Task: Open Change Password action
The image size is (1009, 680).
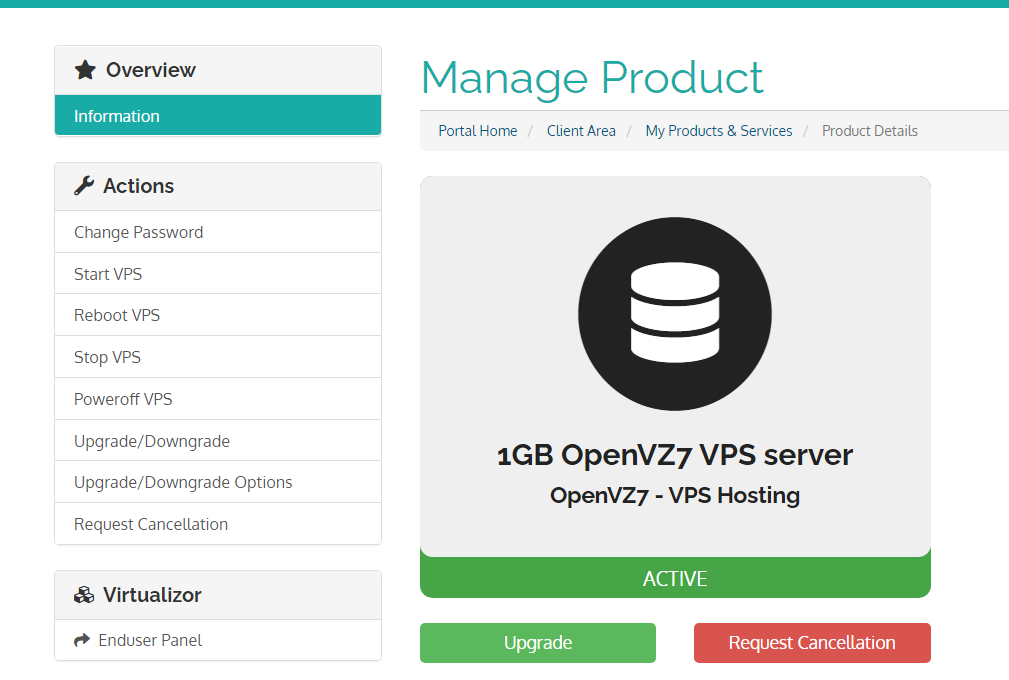Action: point(138,232)
